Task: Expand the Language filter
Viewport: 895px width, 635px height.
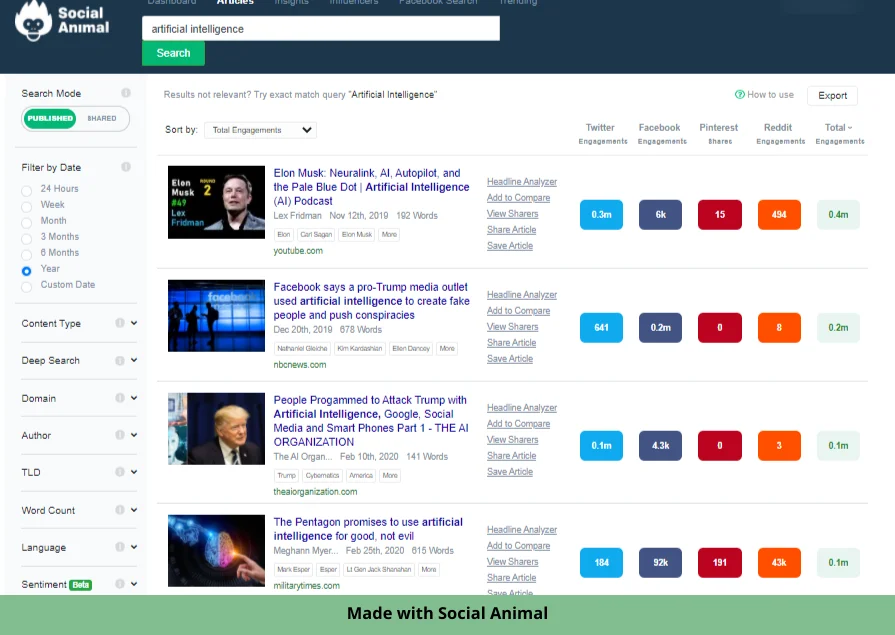Action: pos(134,547)
